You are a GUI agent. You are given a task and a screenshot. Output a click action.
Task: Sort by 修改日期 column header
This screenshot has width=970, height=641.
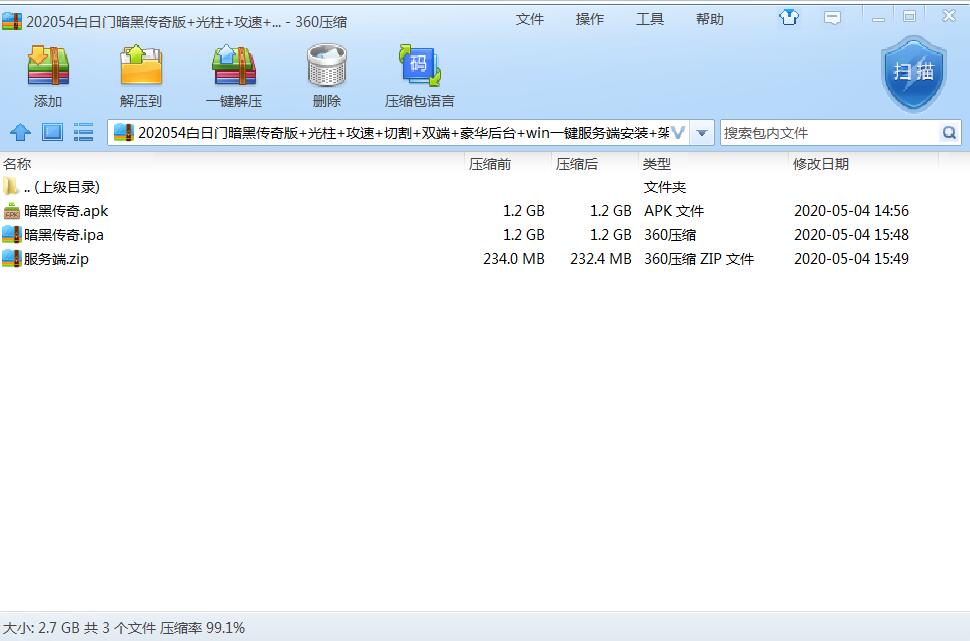point(821,164)
